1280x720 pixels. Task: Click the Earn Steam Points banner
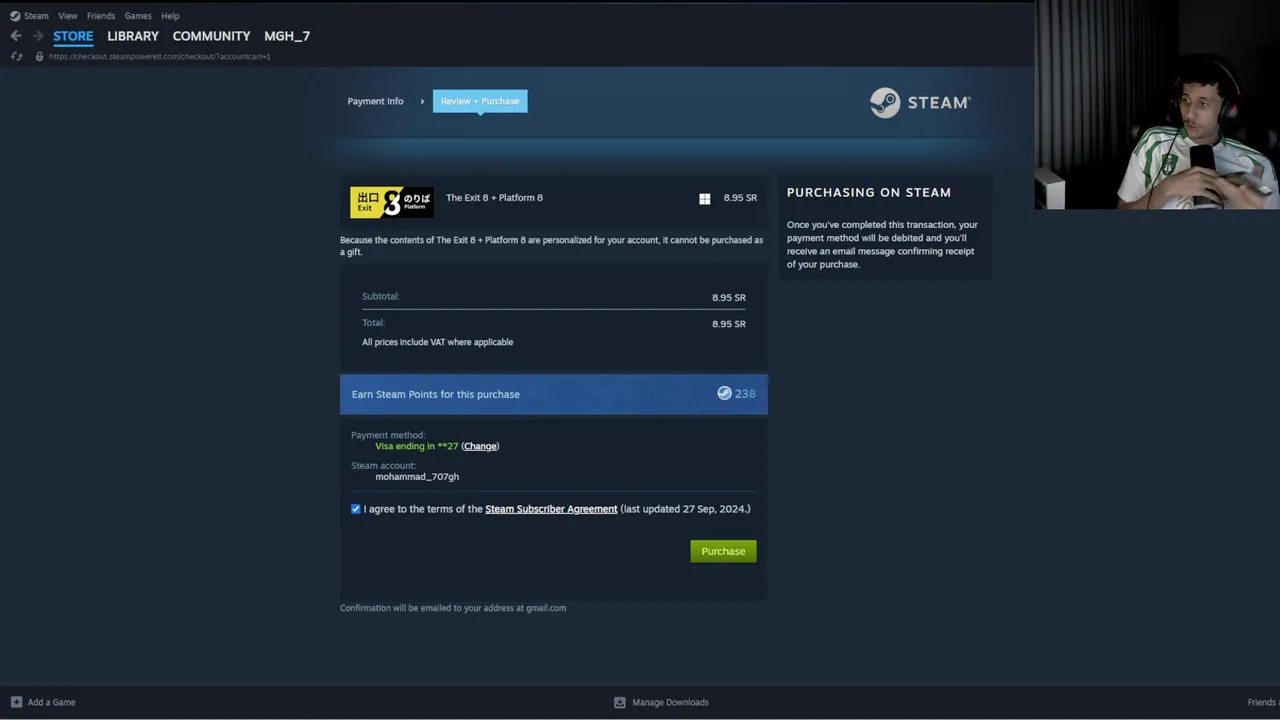[553, 394]
